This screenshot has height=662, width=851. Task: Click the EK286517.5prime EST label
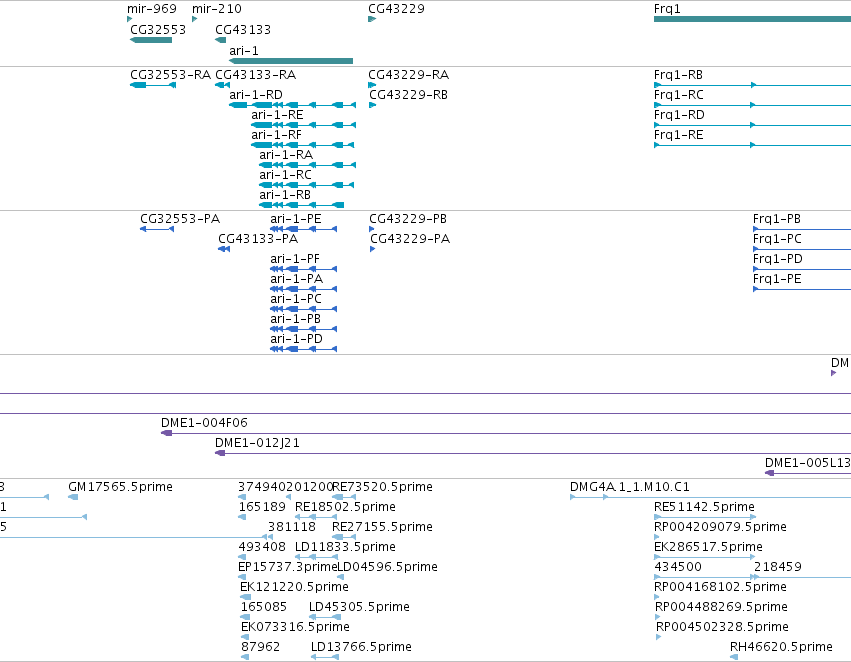point(708,547)
